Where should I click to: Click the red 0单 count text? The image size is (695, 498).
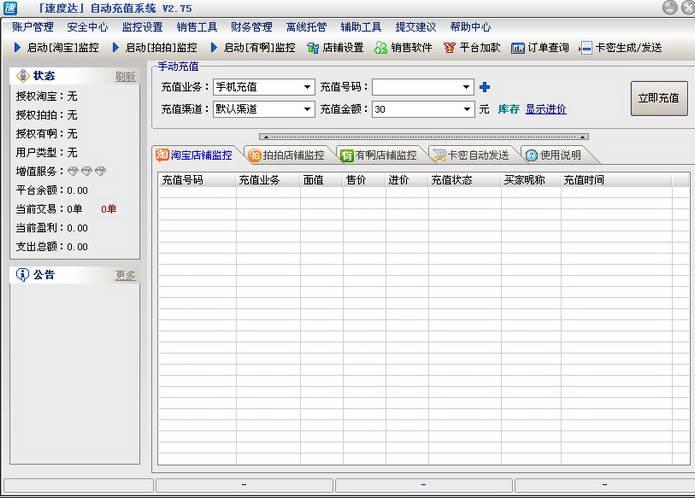tap(109, 209)
